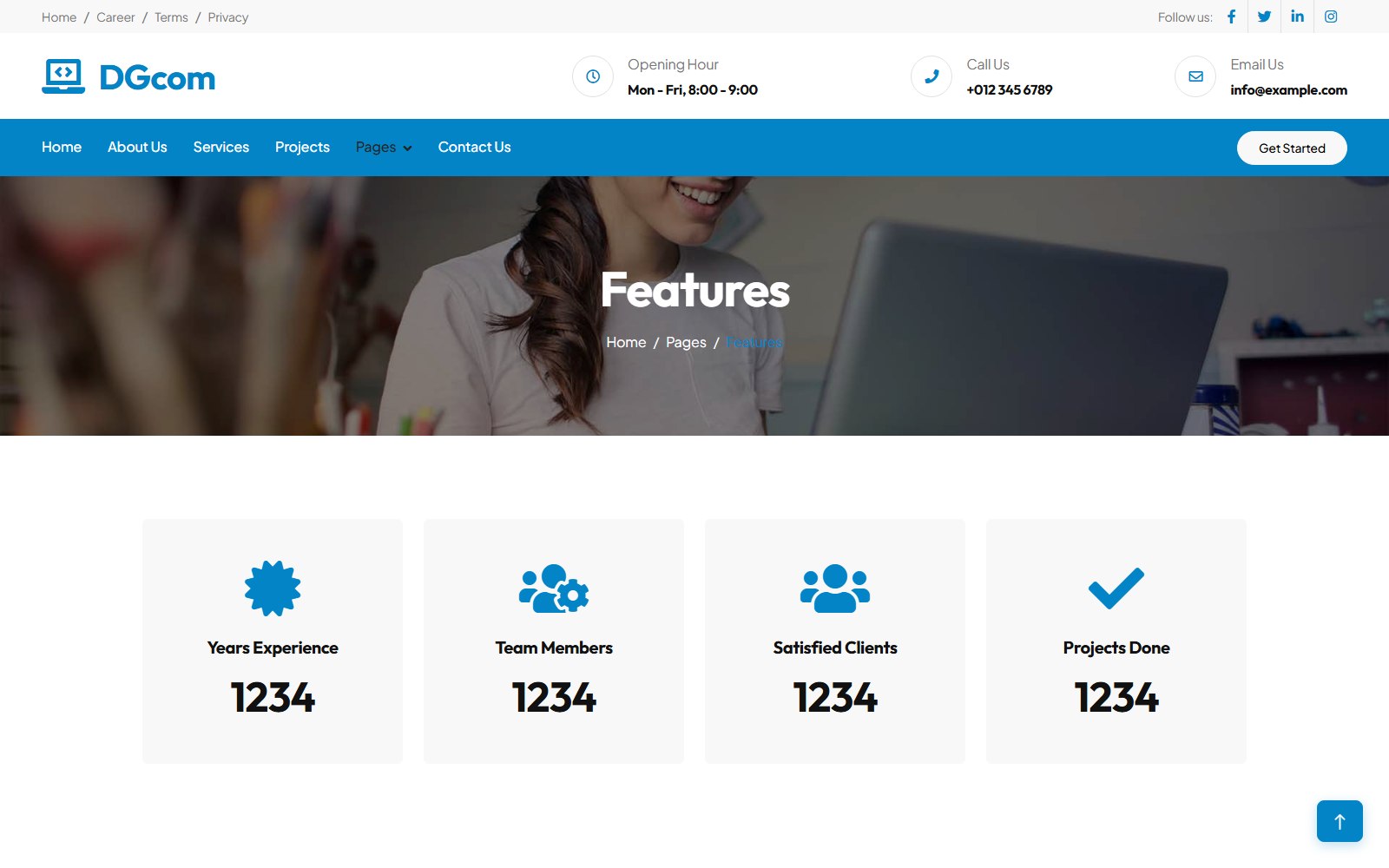Open the LinkedIn social icon

click(x=1297, y=16)
